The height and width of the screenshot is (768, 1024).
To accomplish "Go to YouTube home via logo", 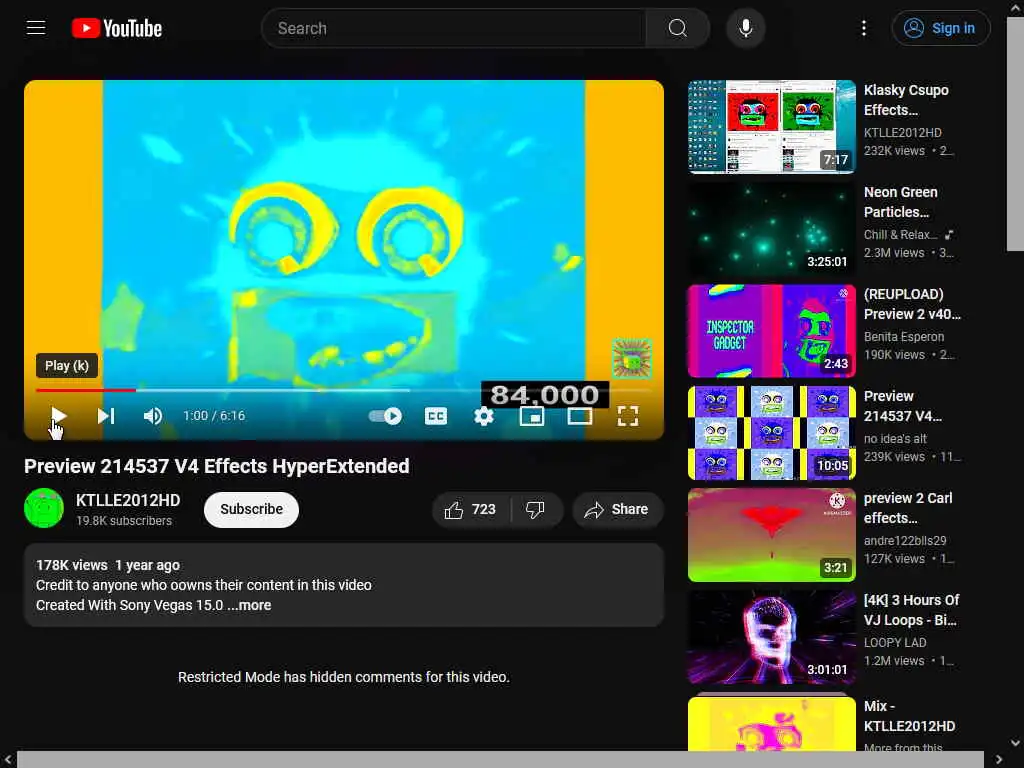I will coord(117,28).
